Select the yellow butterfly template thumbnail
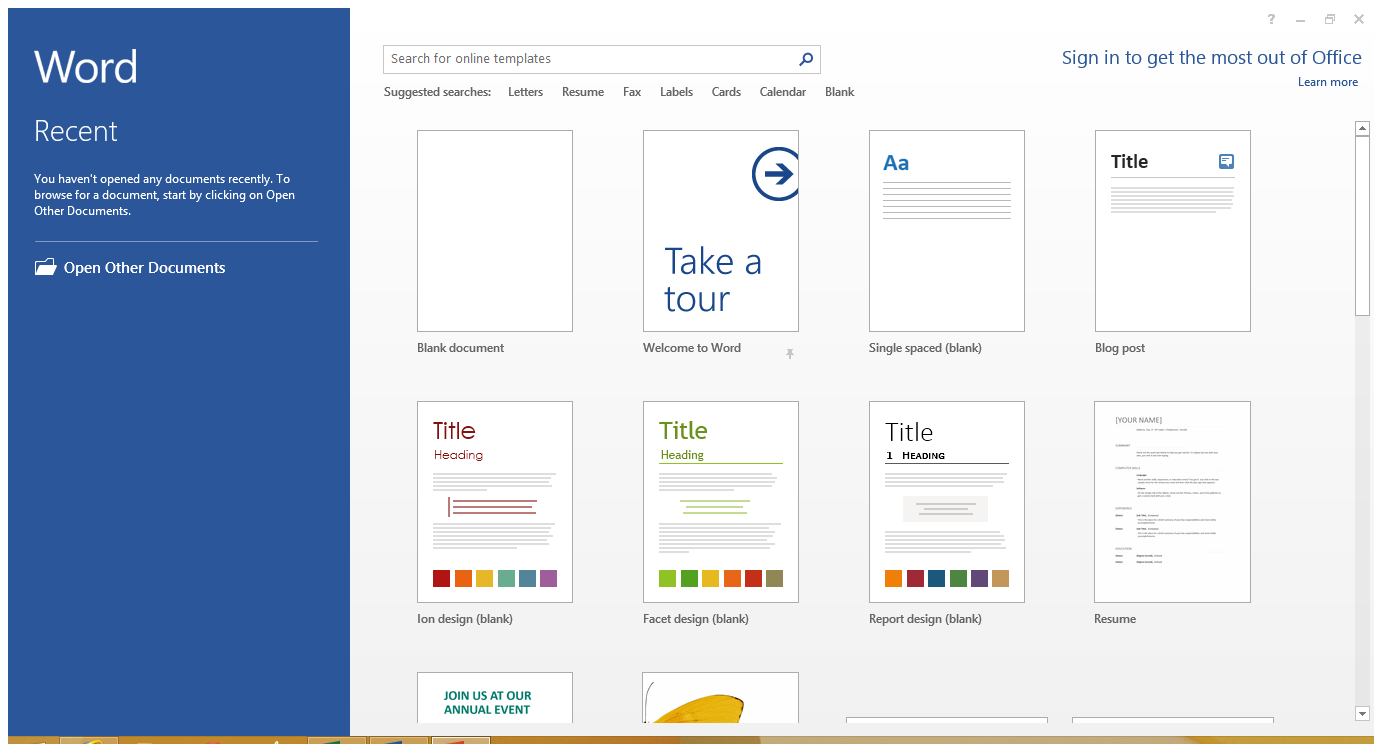1382x744 pixels. pyautogui.click(x=721, y=698)
